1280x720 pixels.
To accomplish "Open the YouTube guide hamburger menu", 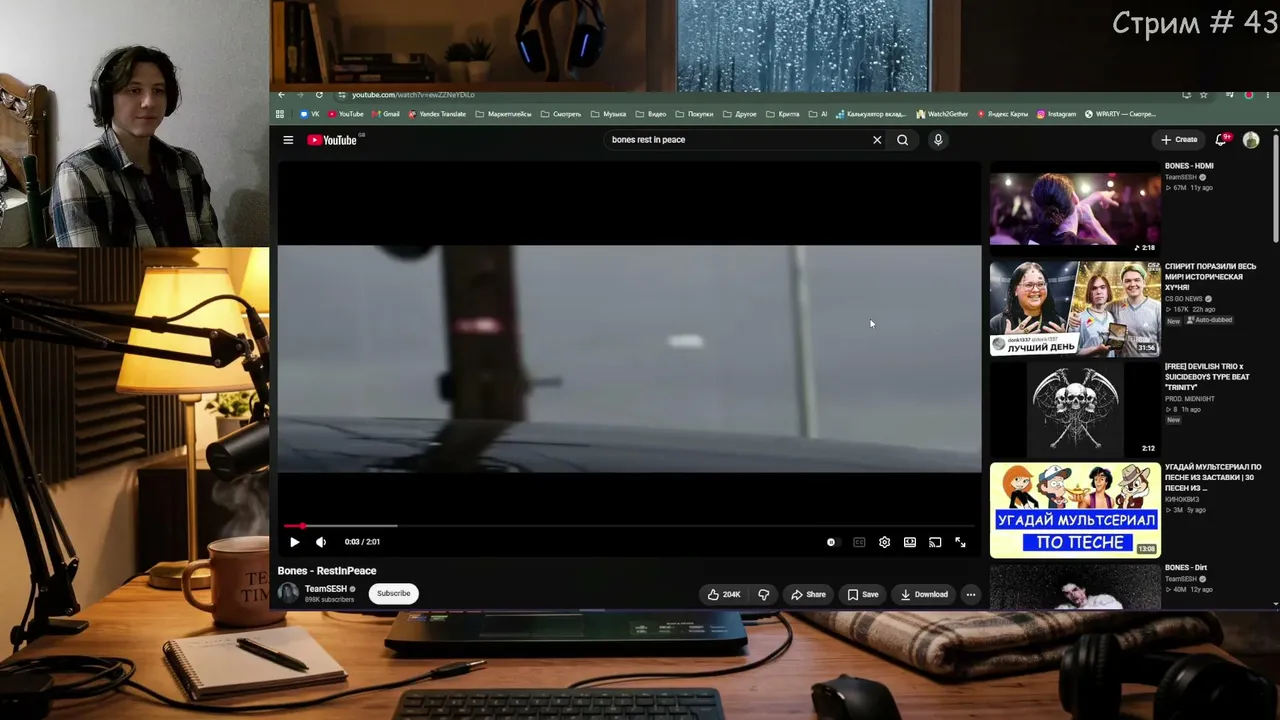I will click(x=288, y=140).
